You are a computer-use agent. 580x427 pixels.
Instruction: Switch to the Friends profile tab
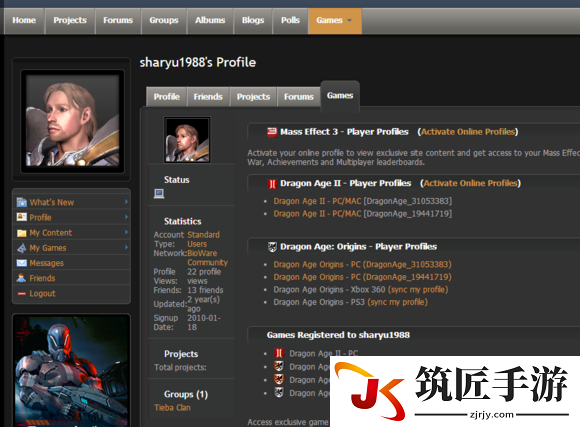208,97
